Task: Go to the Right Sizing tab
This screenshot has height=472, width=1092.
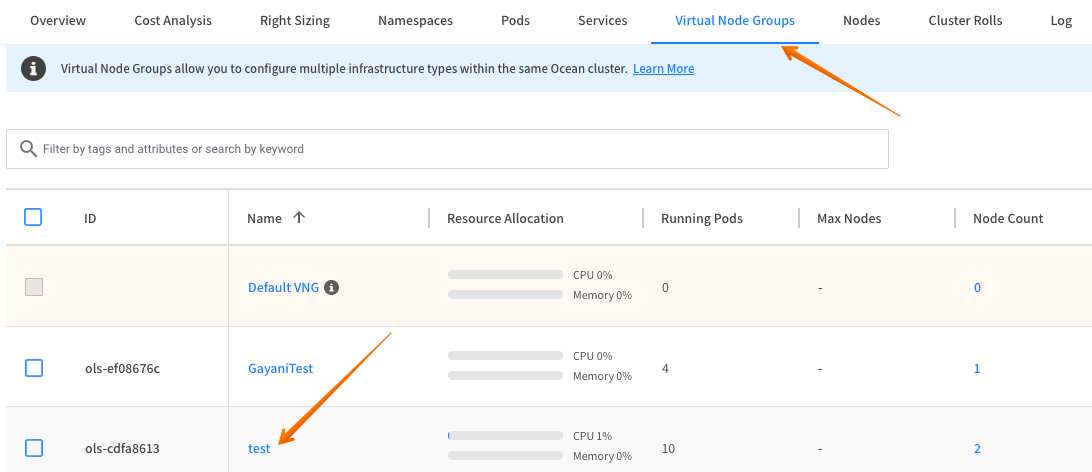Action: 295,21
